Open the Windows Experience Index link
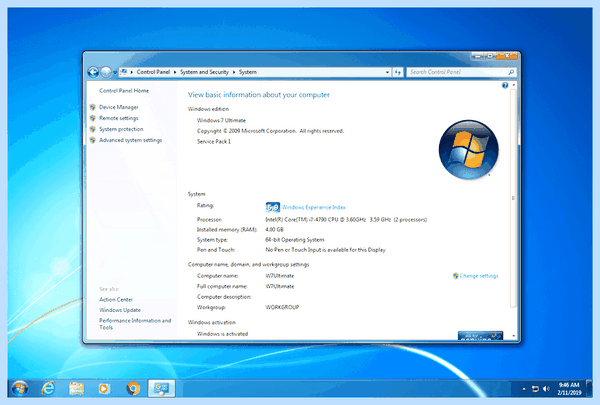 pos(314,207)
